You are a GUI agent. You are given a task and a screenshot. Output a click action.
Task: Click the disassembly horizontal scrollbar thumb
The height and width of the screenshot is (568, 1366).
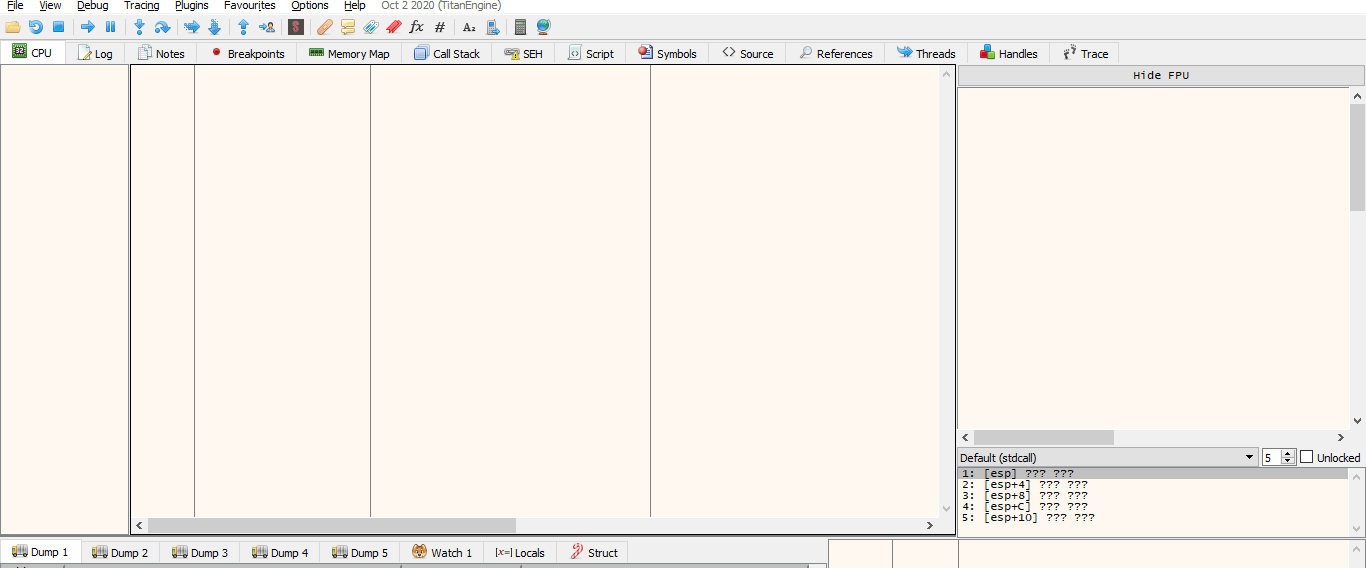tap(331, 525)
